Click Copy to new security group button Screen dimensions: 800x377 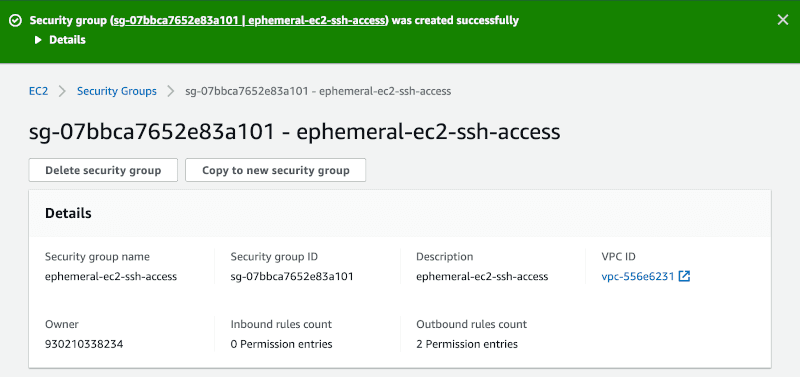pyautogui.click(x=276, y=170)
